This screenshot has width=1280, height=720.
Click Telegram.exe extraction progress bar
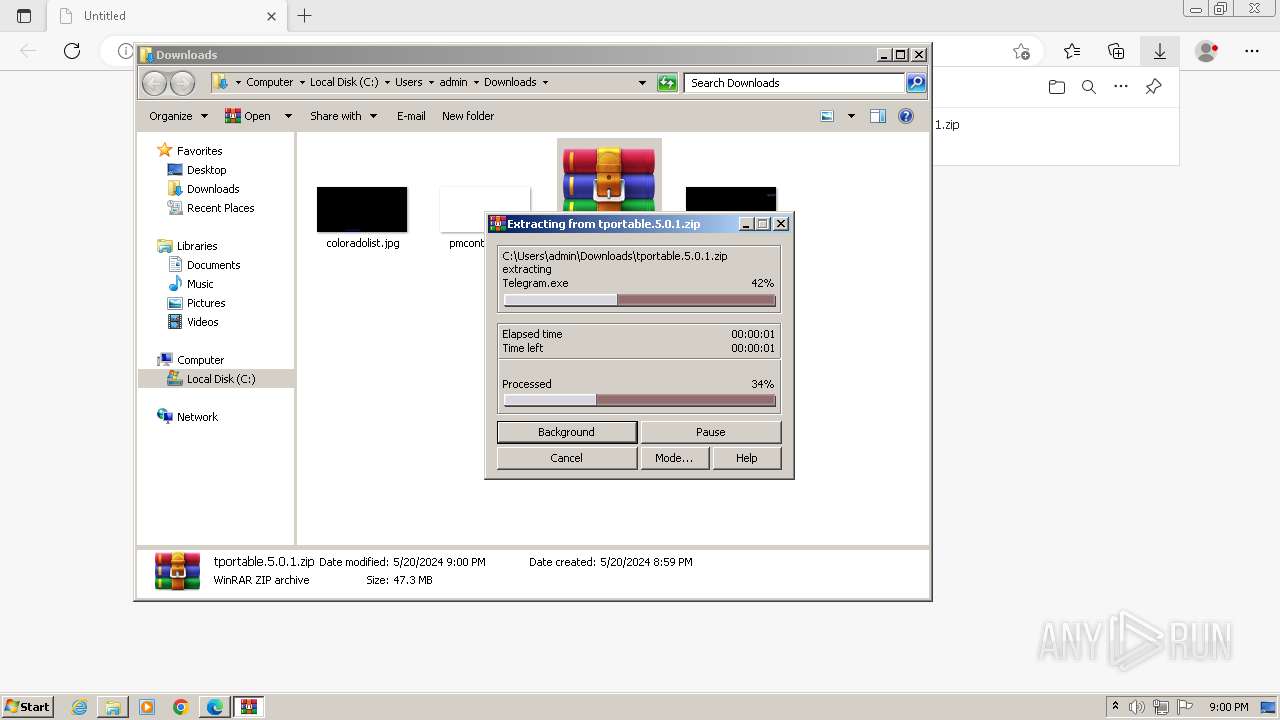coord(639,300)
